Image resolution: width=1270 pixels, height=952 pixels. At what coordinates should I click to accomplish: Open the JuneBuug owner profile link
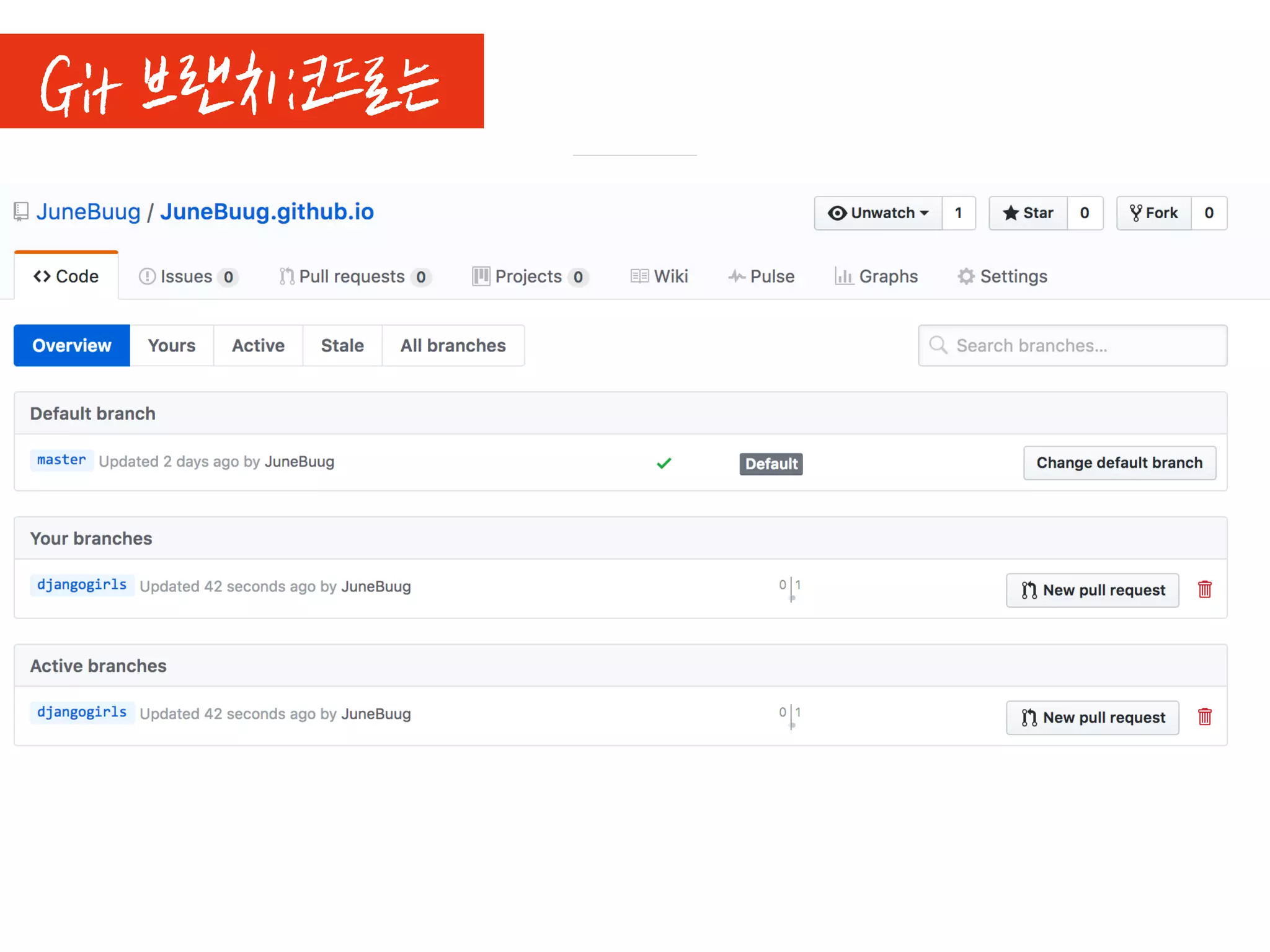coord(89,212)
